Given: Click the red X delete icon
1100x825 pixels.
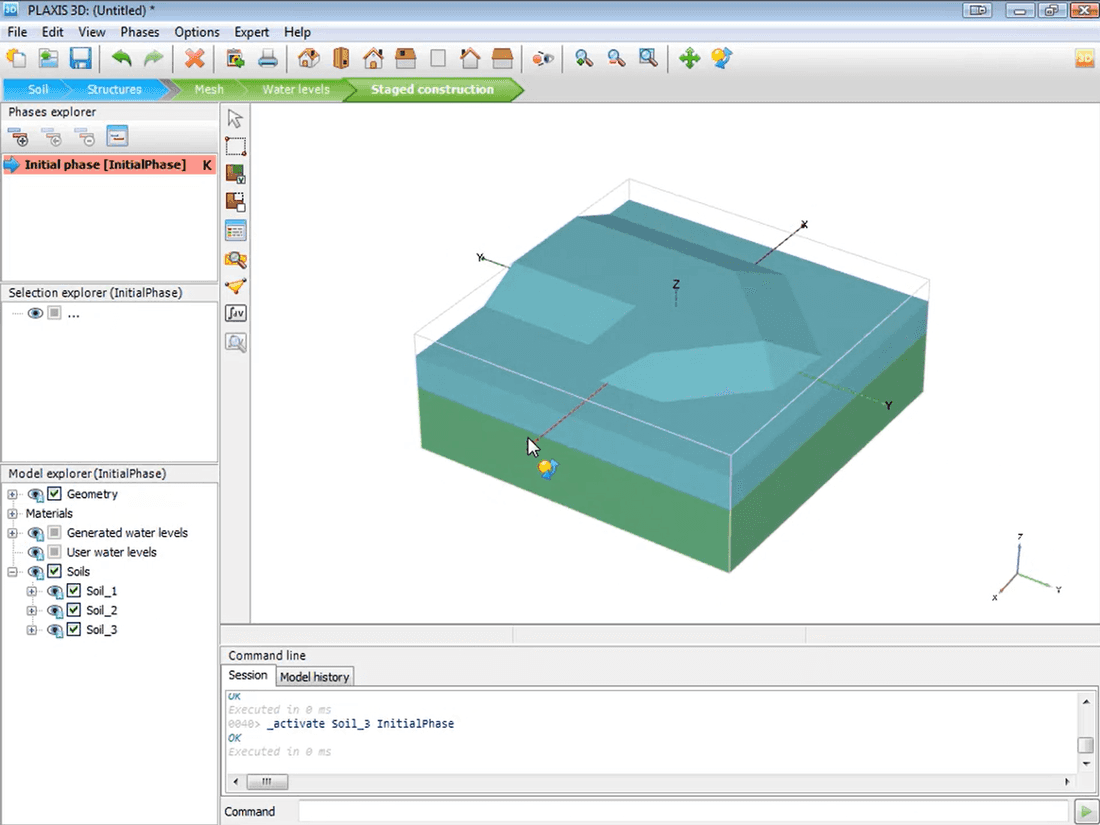Looking at the screenshot, I should pyautogui.click(x=194, y=58).
